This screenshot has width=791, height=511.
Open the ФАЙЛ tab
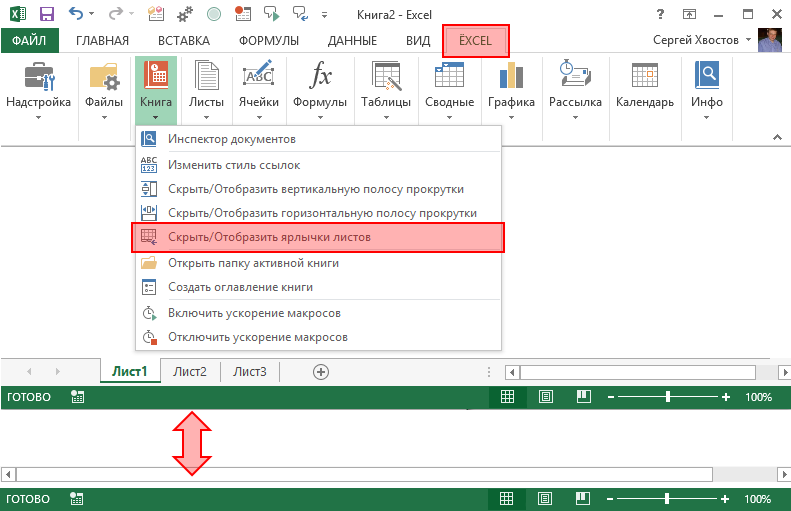coord(29,40)
